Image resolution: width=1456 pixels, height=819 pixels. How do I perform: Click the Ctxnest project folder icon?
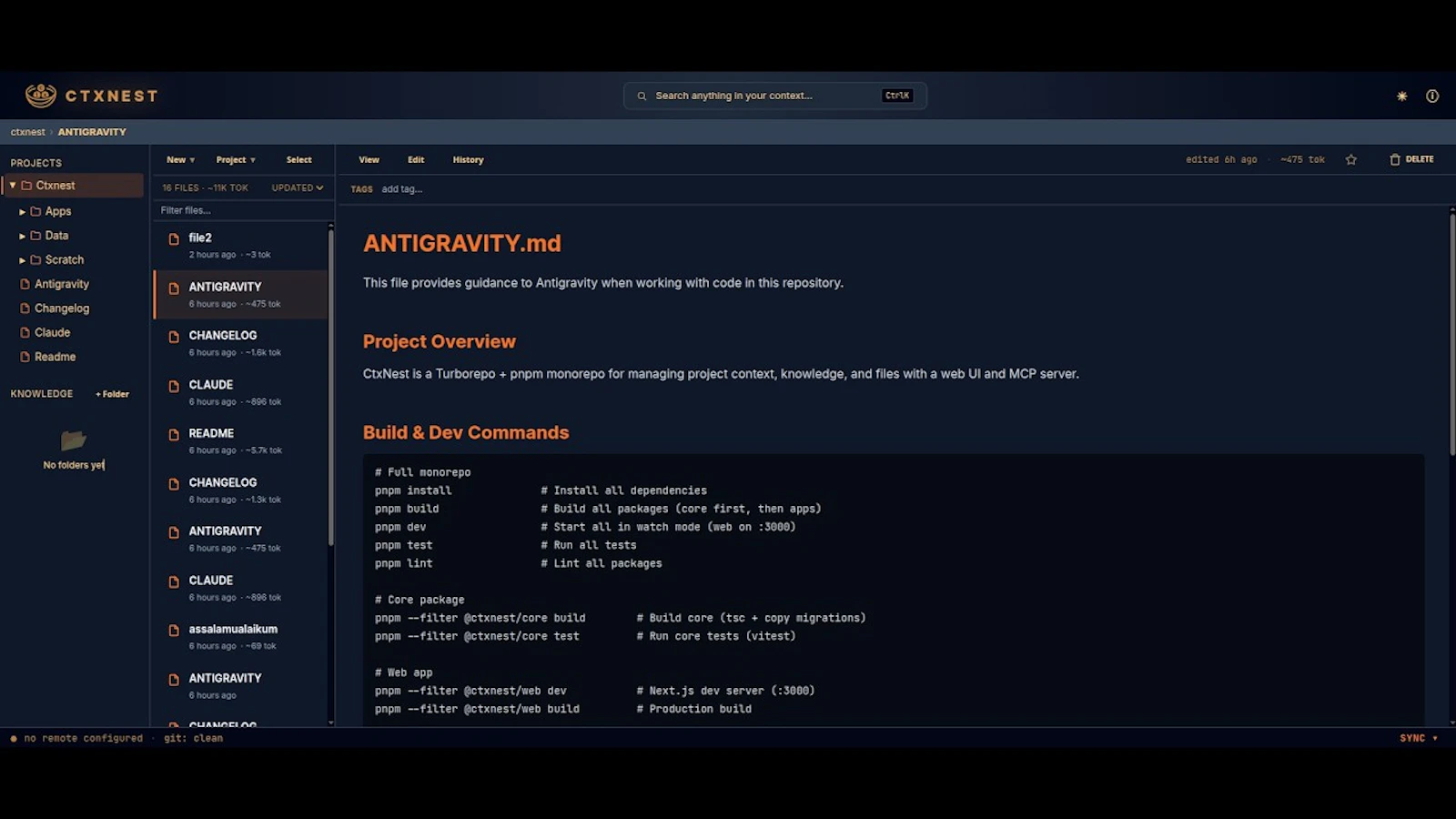tap(26, 186)
